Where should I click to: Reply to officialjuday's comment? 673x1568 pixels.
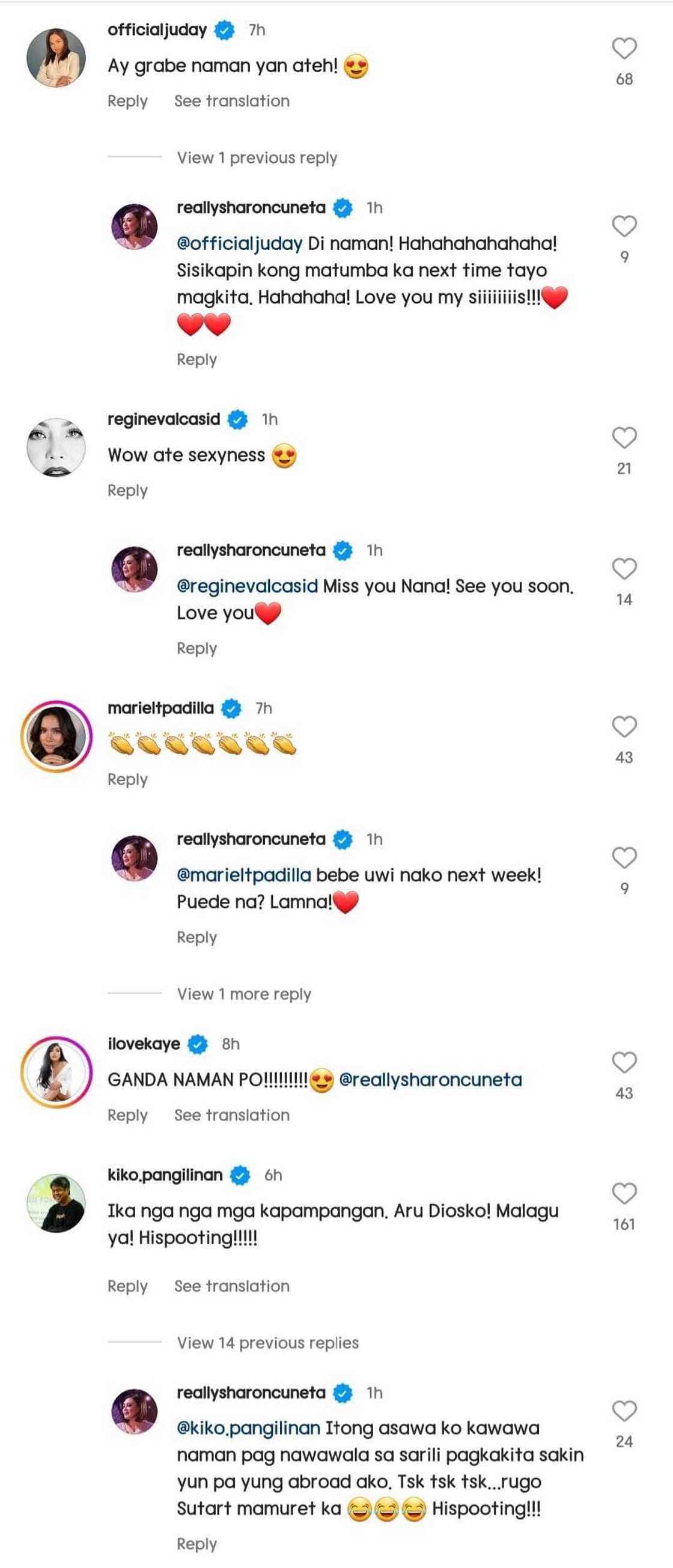pyautogui.click(x=127, y=101)
